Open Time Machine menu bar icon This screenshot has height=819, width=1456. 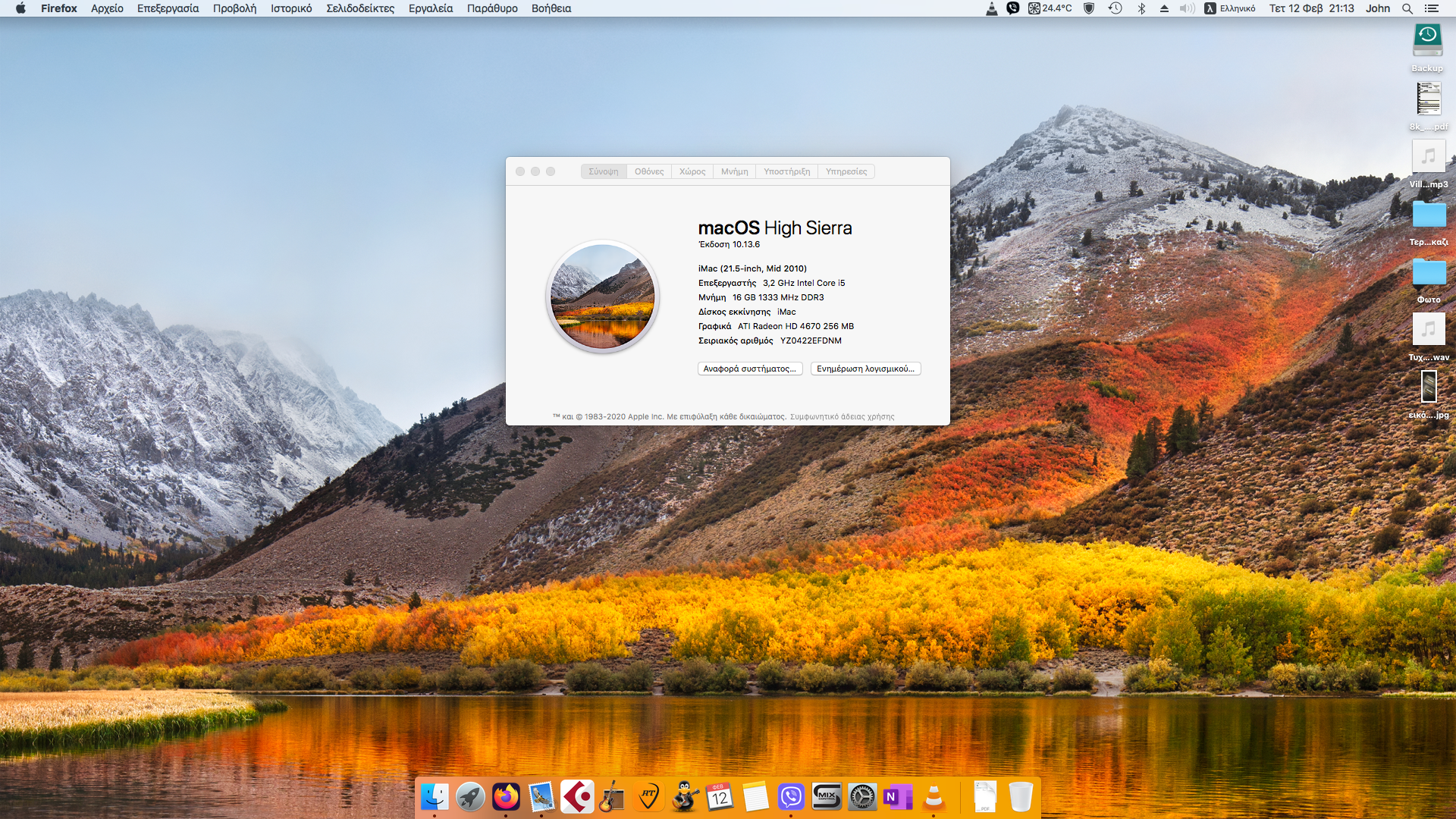1115,8
